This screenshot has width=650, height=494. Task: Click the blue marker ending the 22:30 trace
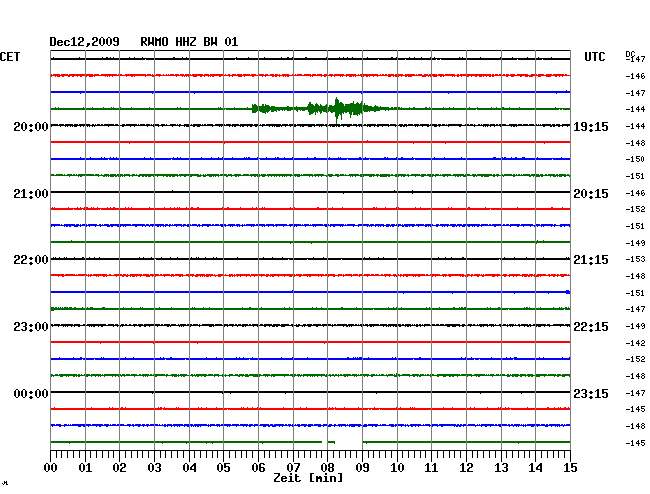[568, 292]
